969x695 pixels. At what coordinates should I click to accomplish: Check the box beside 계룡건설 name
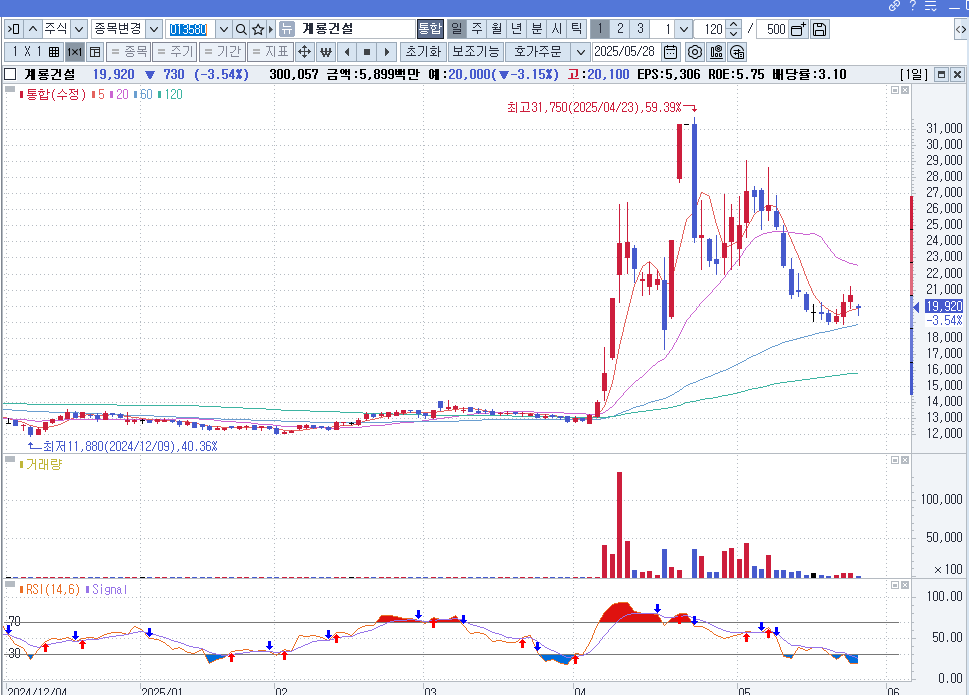[x=10, y=74]
